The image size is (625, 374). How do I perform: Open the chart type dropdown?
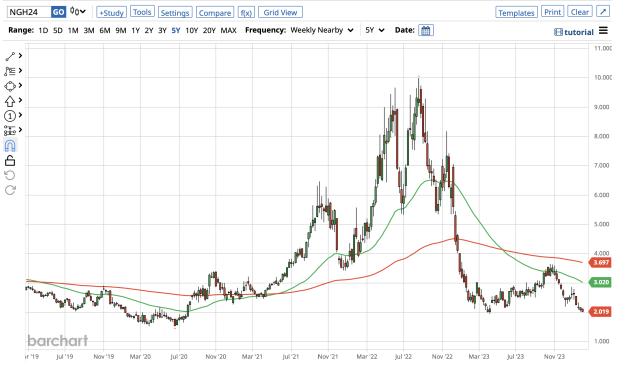point(78,12)
